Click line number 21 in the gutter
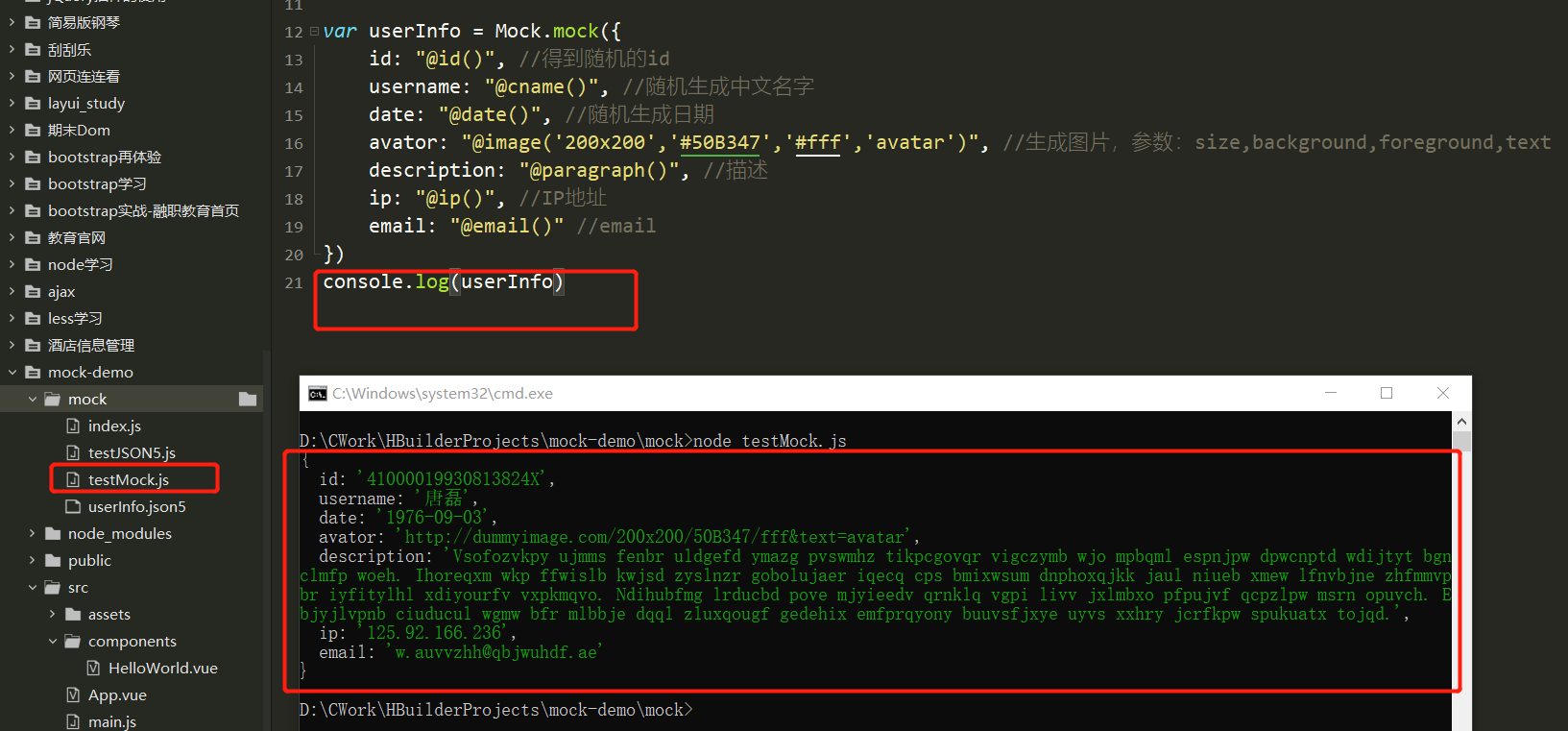 pyautogui.click(x=294, y=282)
